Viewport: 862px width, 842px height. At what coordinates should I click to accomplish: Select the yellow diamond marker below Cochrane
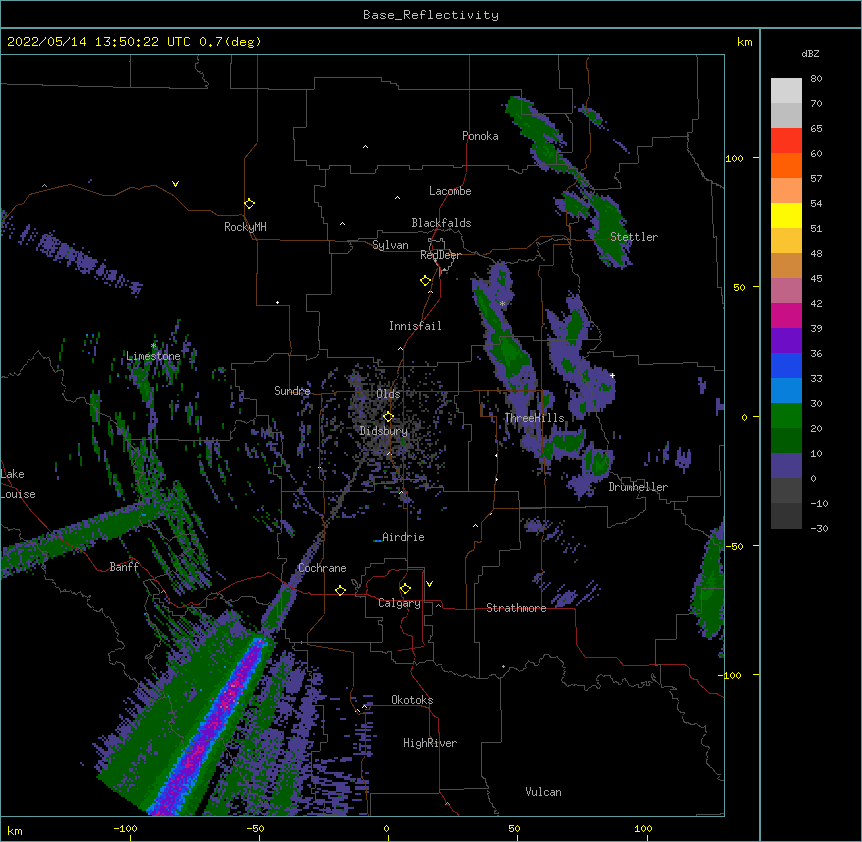point(340,590)
